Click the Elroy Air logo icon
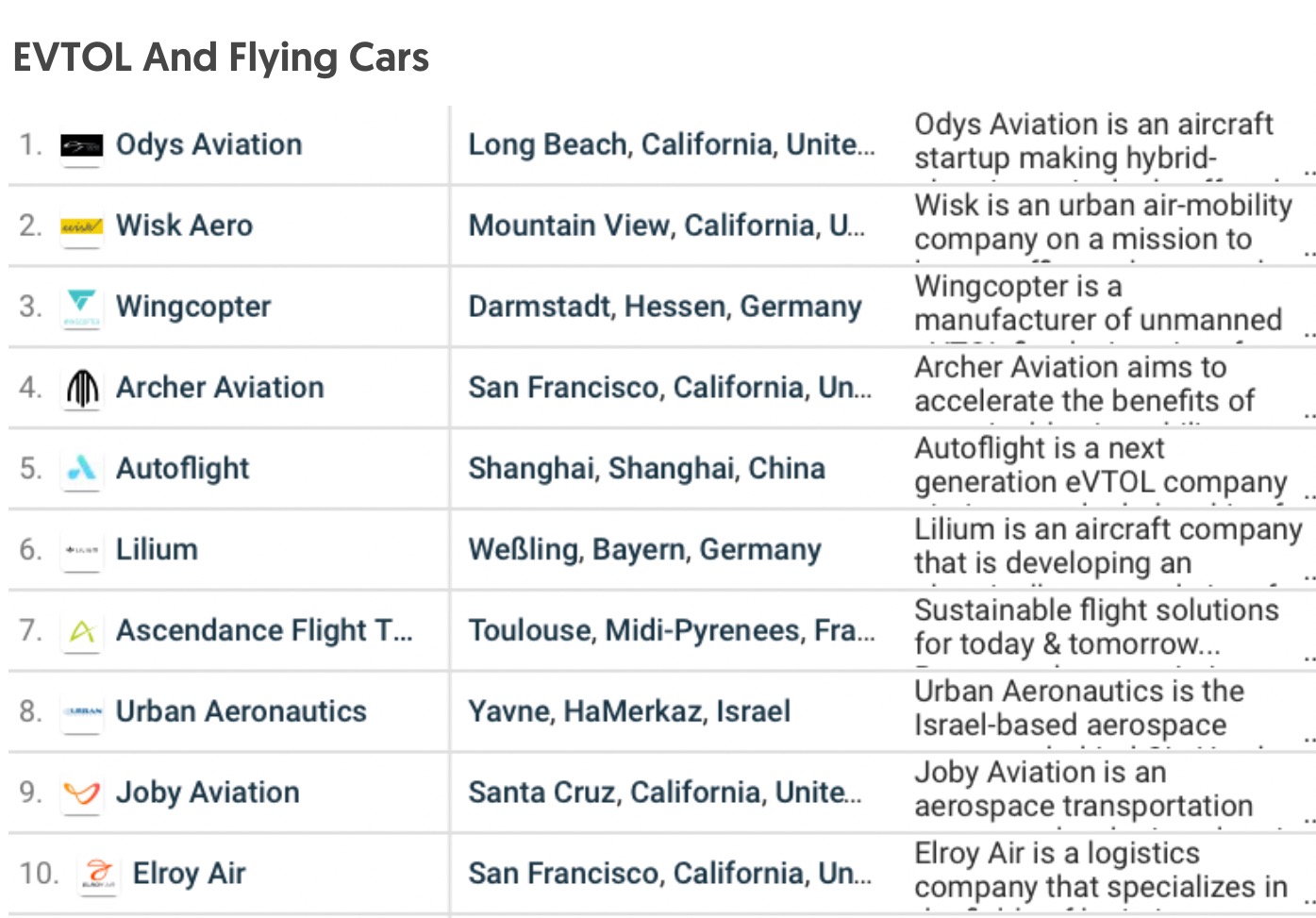 coord(98,874)
